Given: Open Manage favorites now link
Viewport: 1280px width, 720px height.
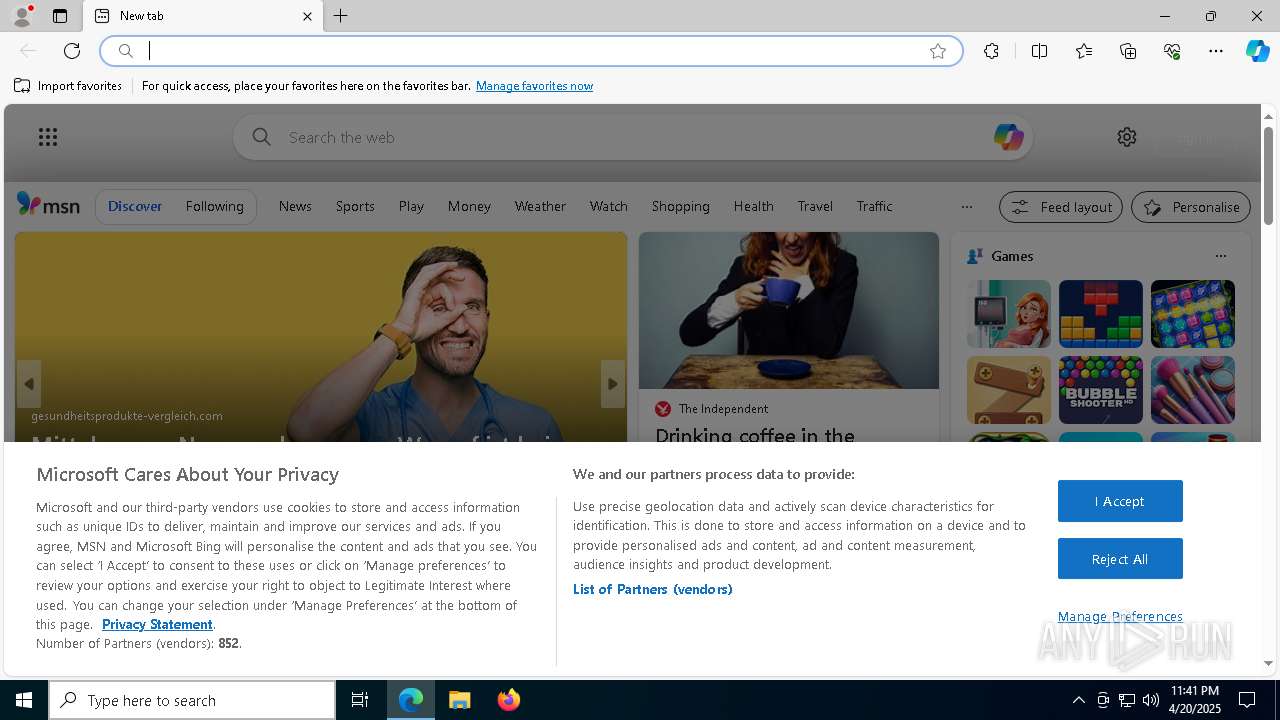Looking at the screenshot, I should [534, 86].
